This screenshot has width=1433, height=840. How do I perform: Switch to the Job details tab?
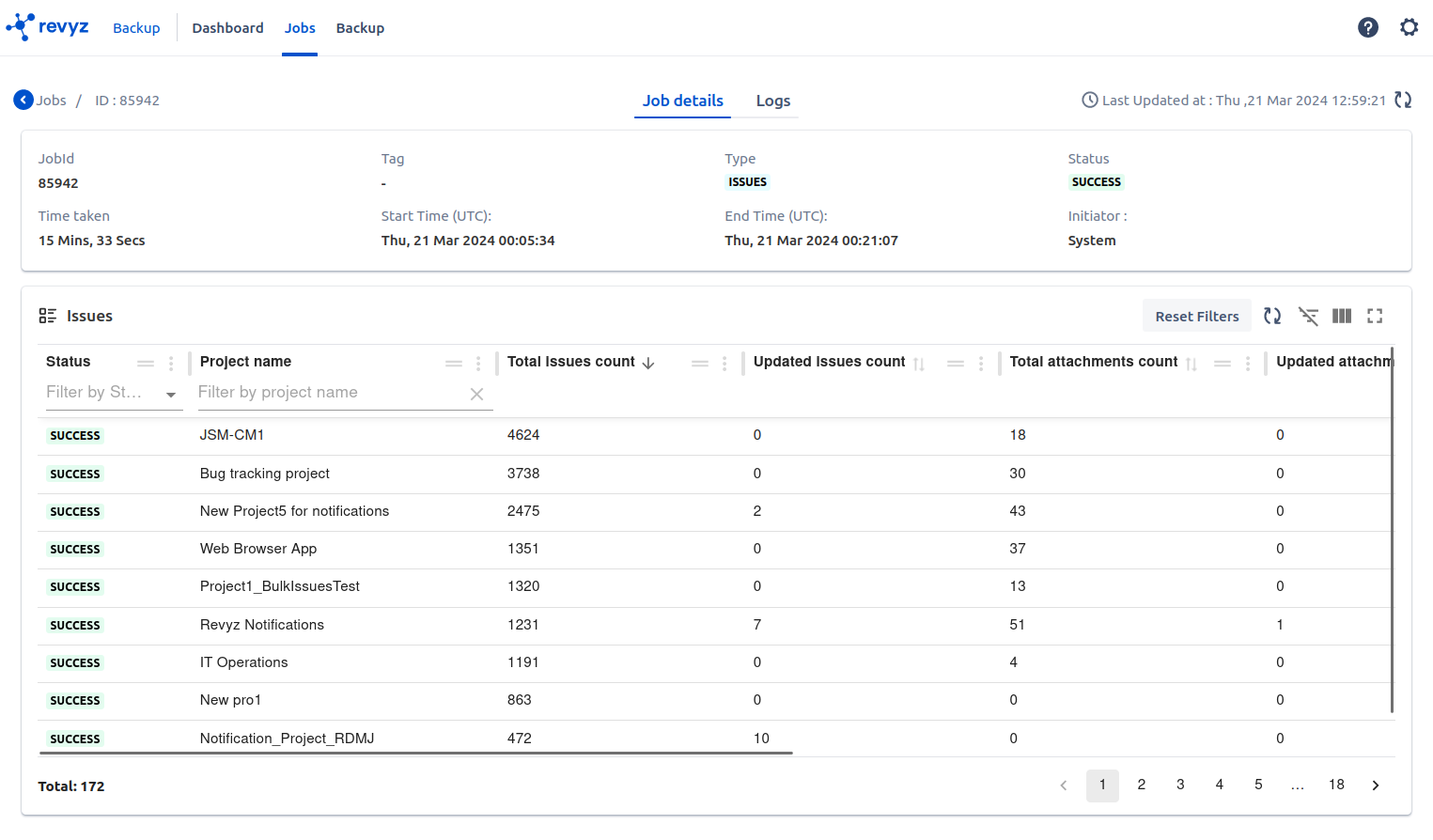(x=683, y=101)
